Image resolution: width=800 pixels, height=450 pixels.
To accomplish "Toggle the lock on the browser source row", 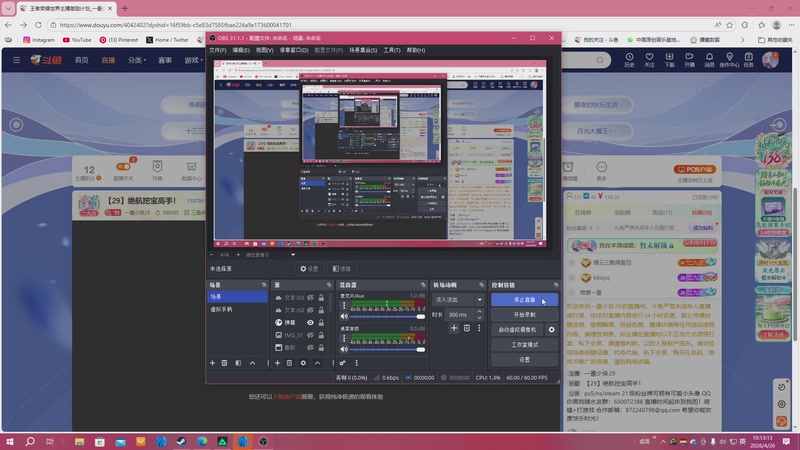I will point(321,322).
